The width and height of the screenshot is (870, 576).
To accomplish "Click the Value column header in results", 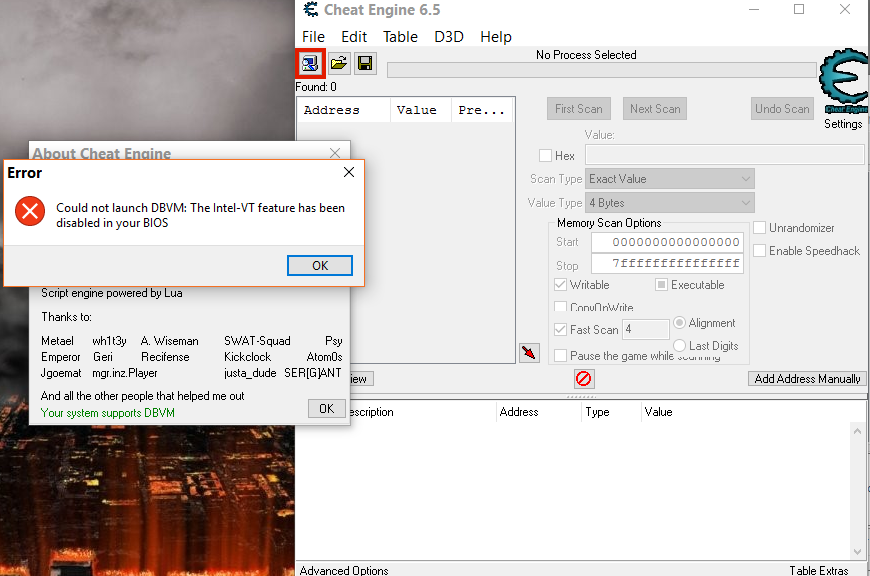I will click(x=421, y=110).
